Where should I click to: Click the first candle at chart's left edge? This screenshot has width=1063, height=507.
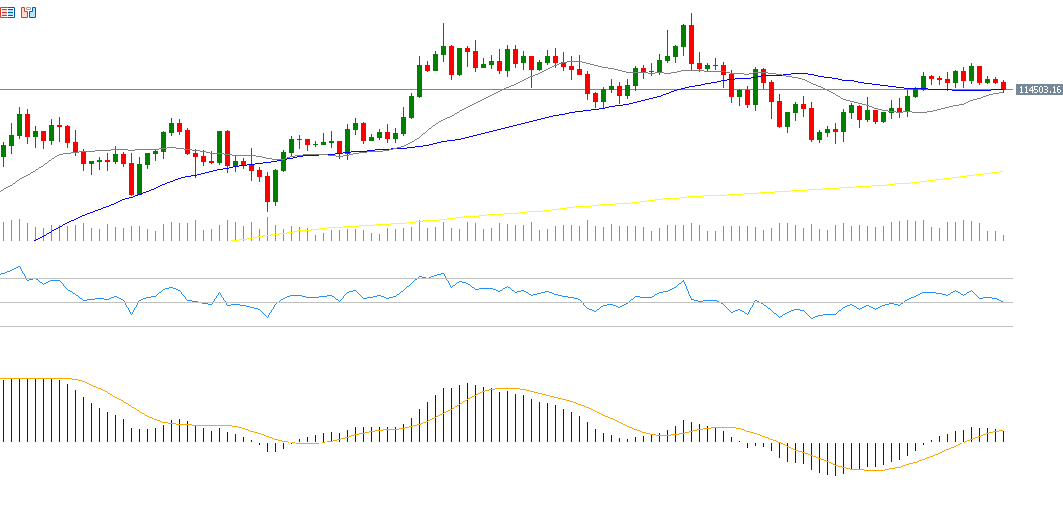pos(4,150)
